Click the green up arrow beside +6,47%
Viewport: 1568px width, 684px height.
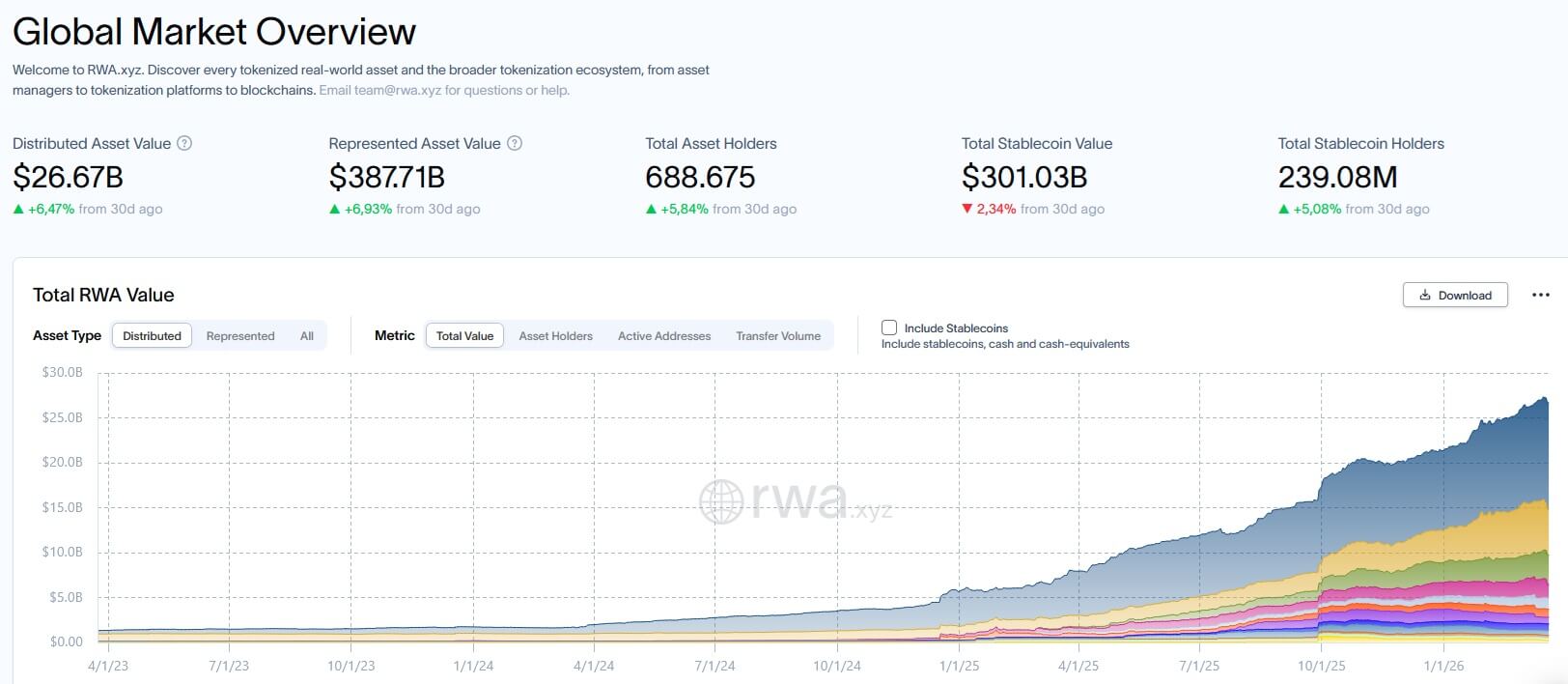[18, 209]
